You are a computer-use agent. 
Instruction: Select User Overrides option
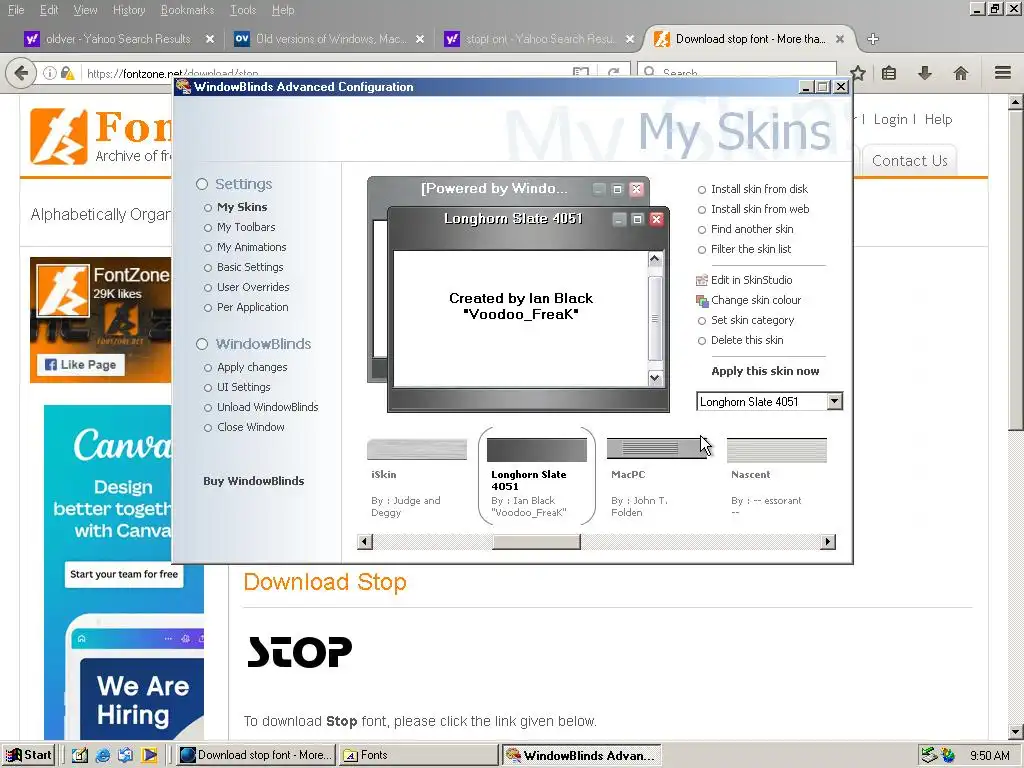point(253,287)
